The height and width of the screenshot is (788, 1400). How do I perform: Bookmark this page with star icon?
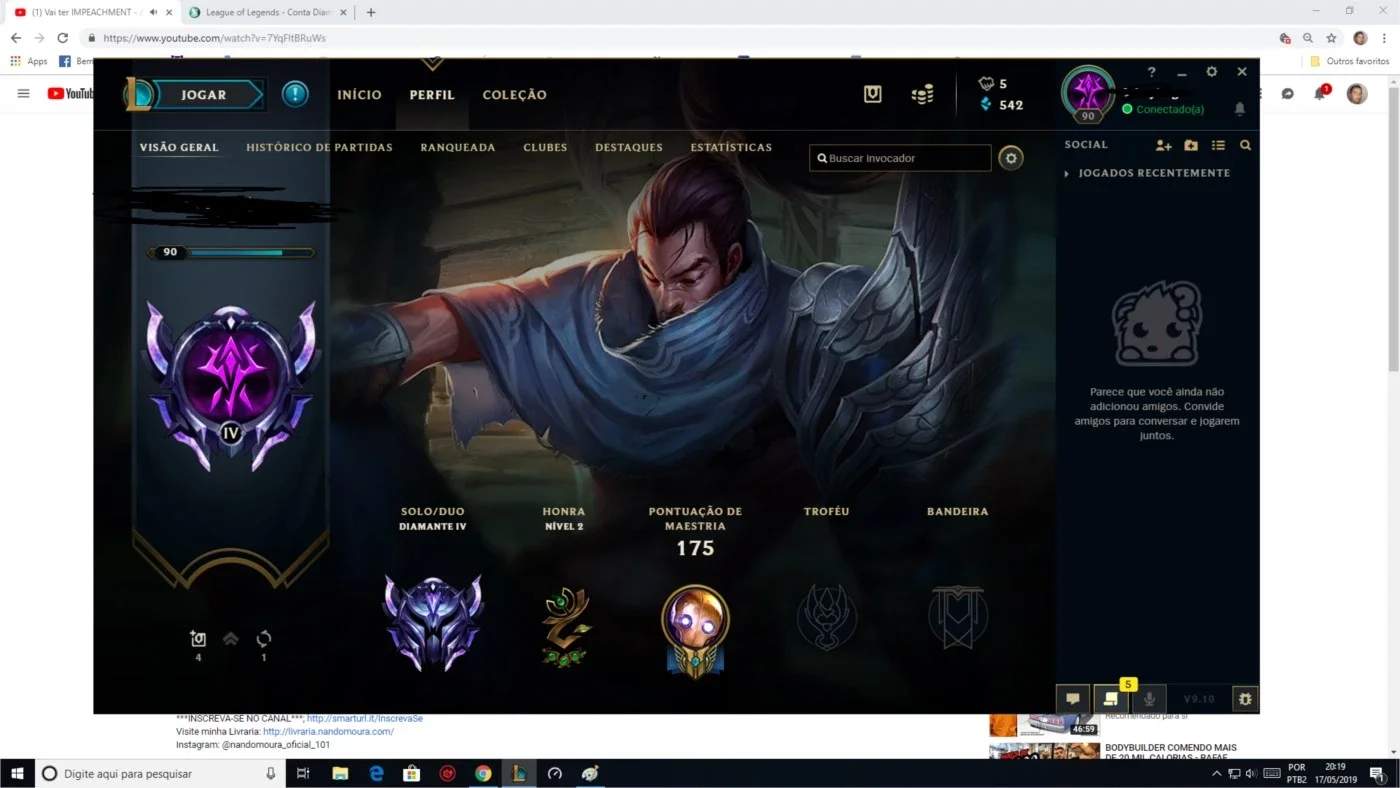point(1332,38)
